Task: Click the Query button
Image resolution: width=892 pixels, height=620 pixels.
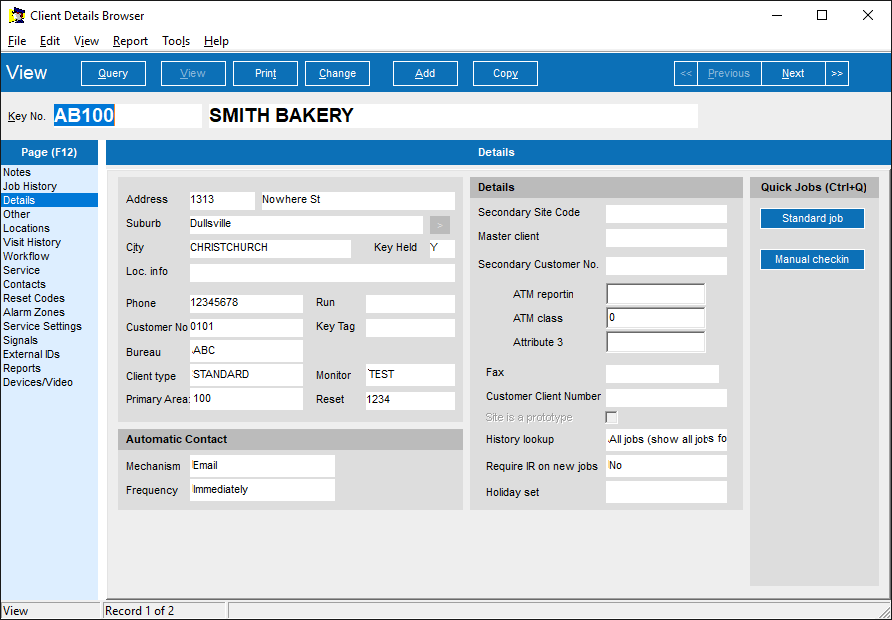Action: pos(113,73)
